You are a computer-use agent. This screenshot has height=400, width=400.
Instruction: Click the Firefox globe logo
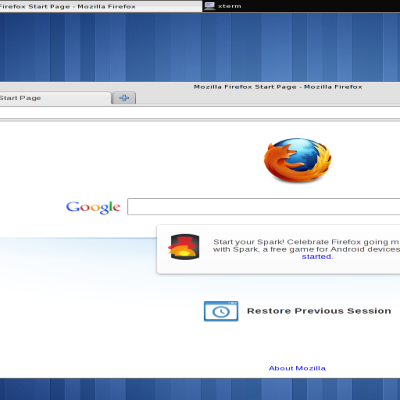[x=297, y=160]
